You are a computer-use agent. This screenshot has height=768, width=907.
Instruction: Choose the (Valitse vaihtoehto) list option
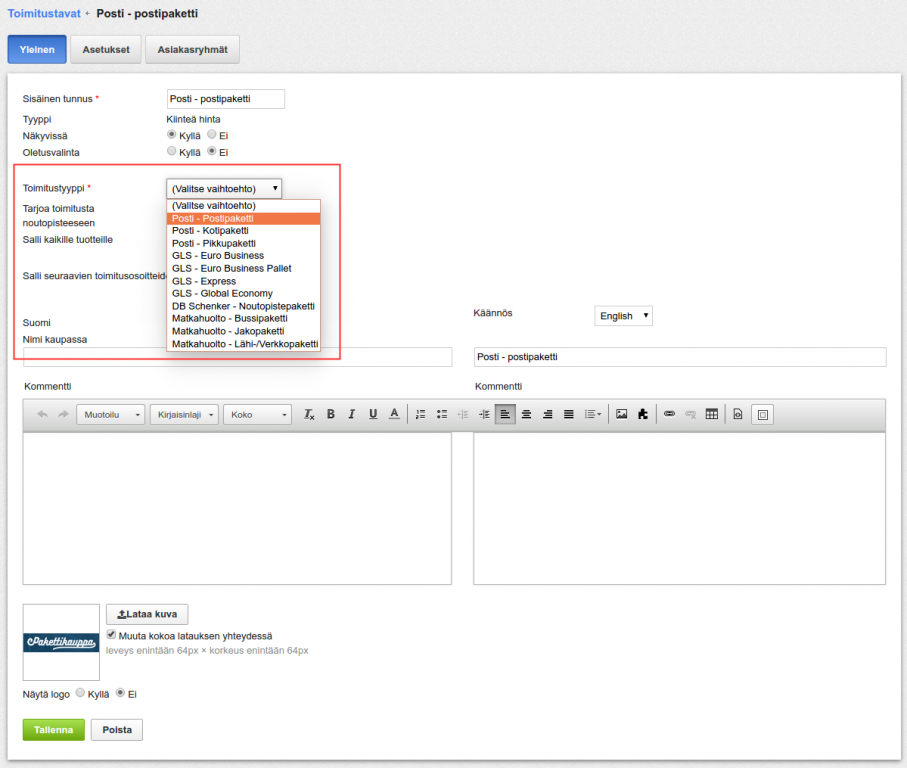(x=244, y=206)
